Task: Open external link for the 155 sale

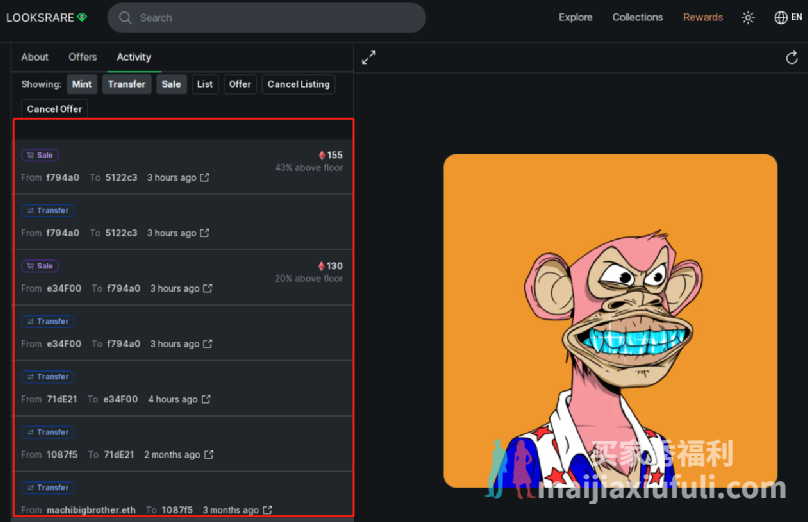Action: (205, 177)
